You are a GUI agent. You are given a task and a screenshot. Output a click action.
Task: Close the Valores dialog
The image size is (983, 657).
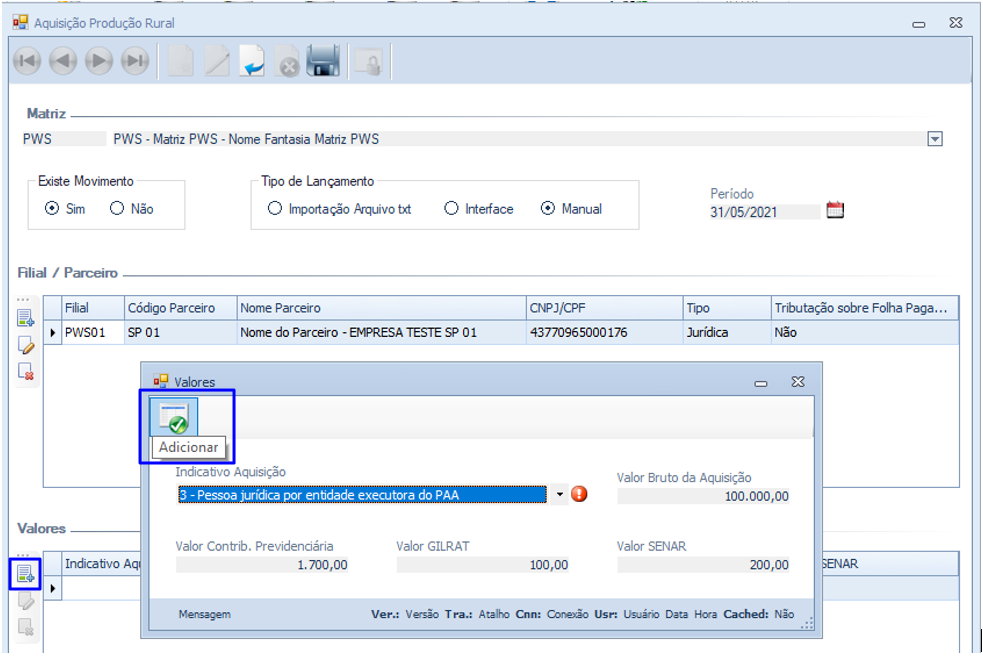797,381
